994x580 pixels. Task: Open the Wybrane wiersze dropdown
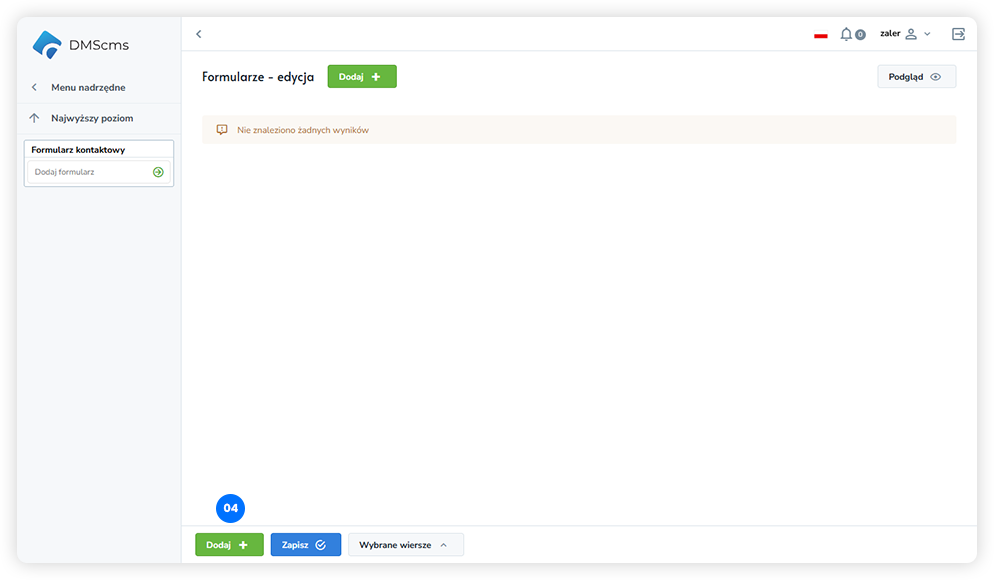click(x=406, y=545)
